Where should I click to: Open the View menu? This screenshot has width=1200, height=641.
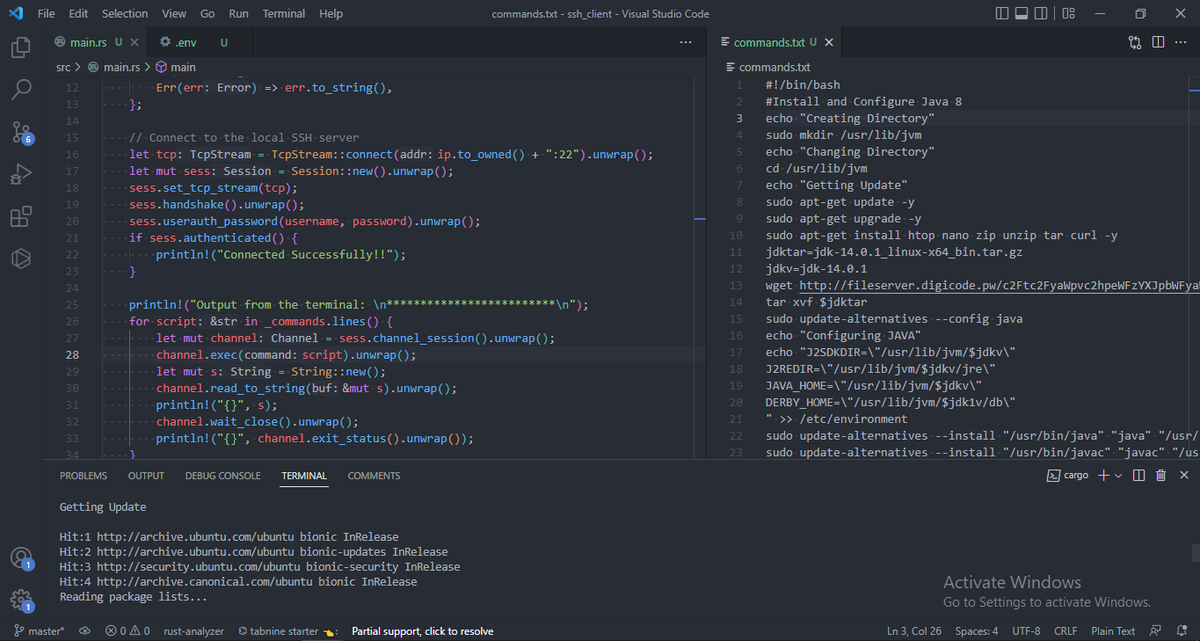(174, 14)
